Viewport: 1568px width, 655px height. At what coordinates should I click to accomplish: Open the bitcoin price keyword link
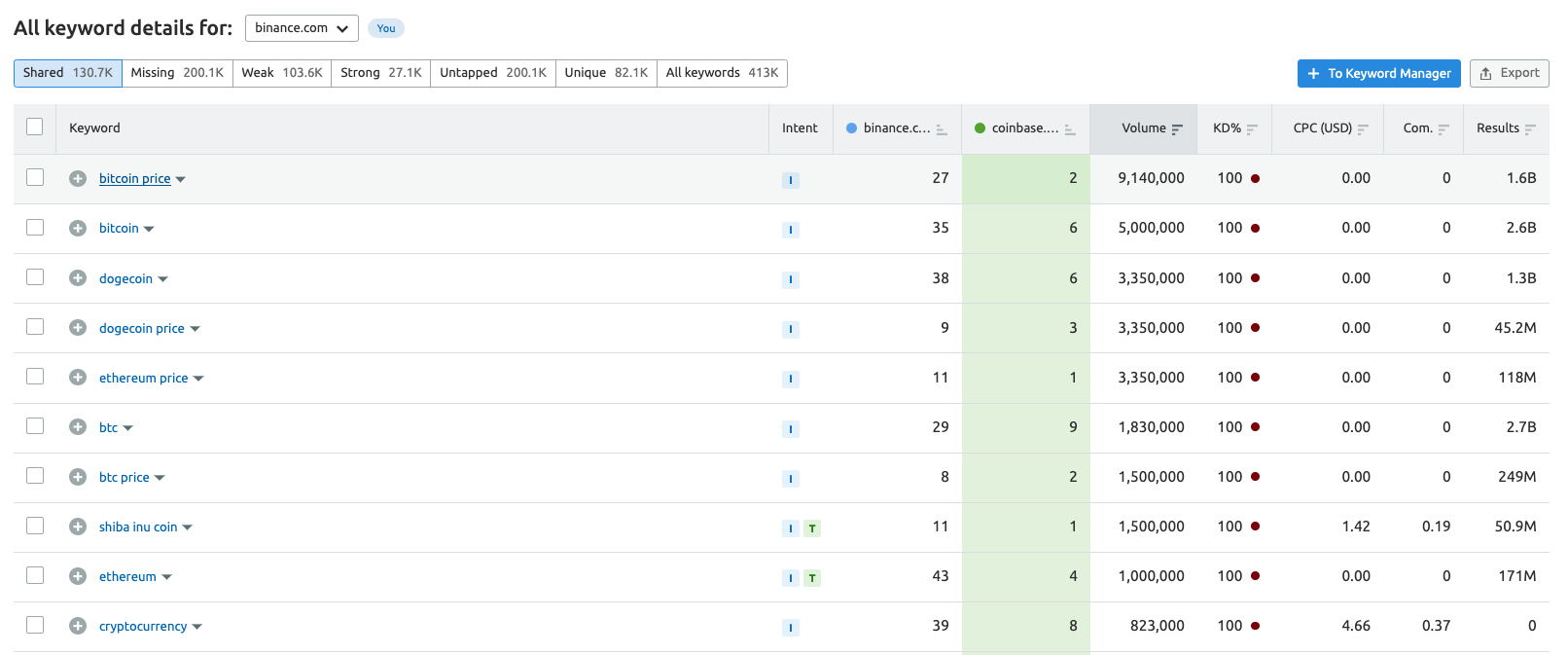(135, 179)
